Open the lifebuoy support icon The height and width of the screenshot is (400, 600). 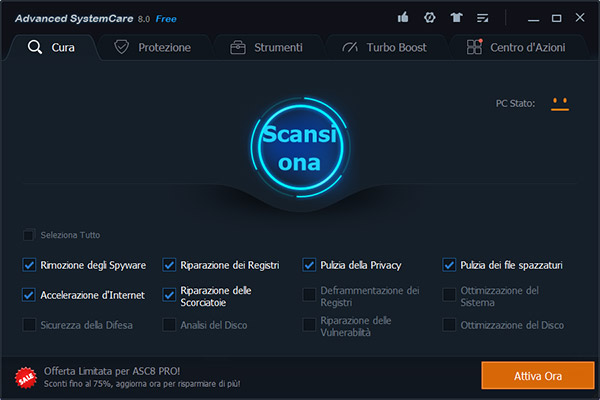pyautogui.click(x=429, y=18)
